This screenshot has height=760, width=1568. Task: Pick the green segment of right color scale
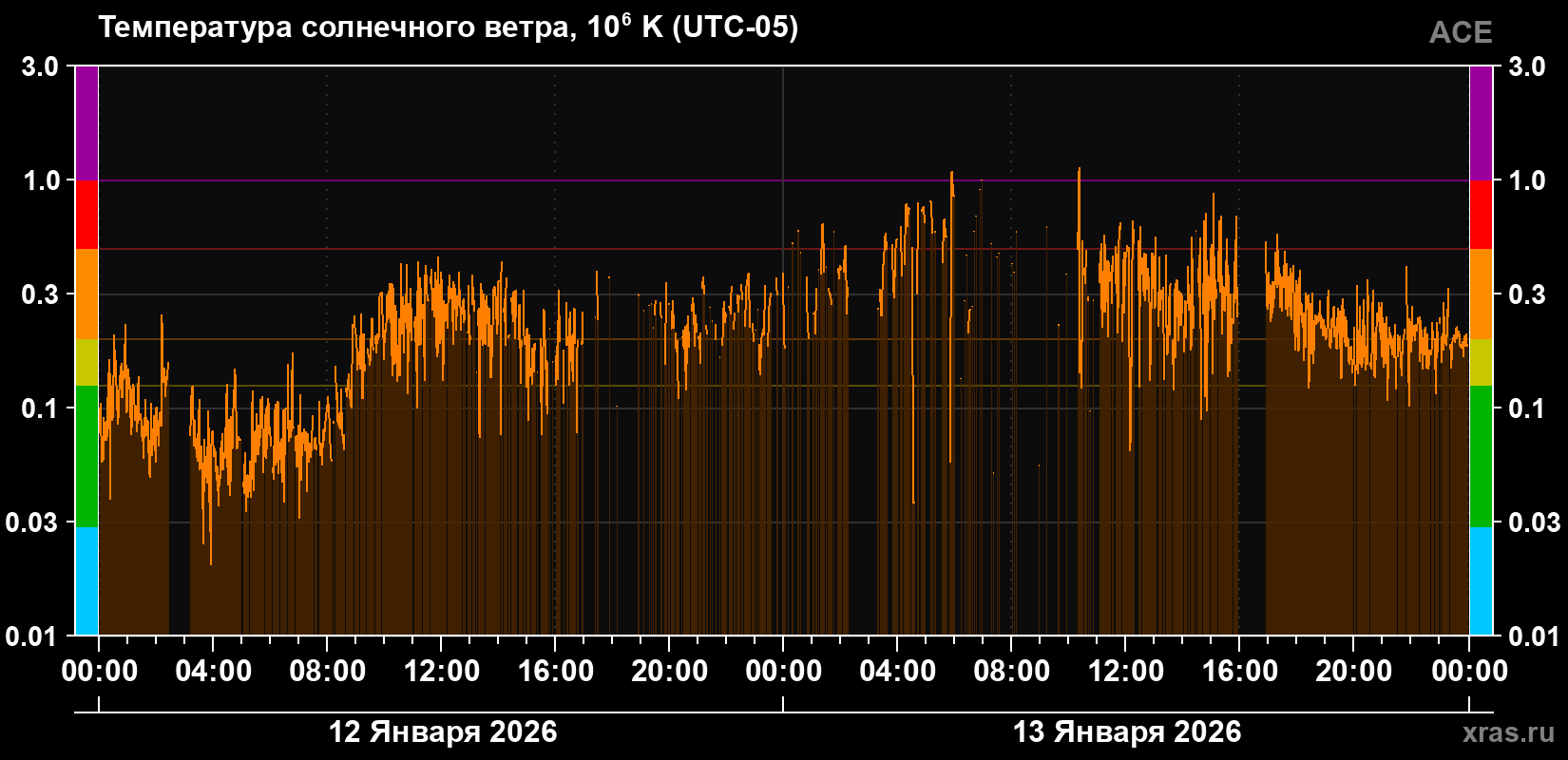click(x=1481, y=456)
